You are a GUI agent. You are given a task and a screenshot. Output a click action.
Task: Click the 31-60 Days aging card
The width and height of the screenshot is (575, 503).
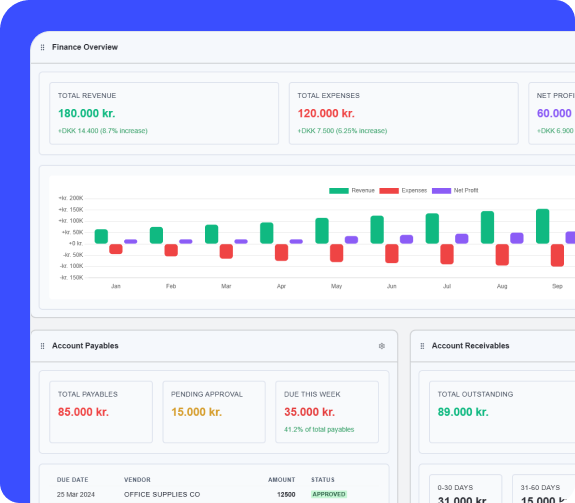(x=544, y=489)
